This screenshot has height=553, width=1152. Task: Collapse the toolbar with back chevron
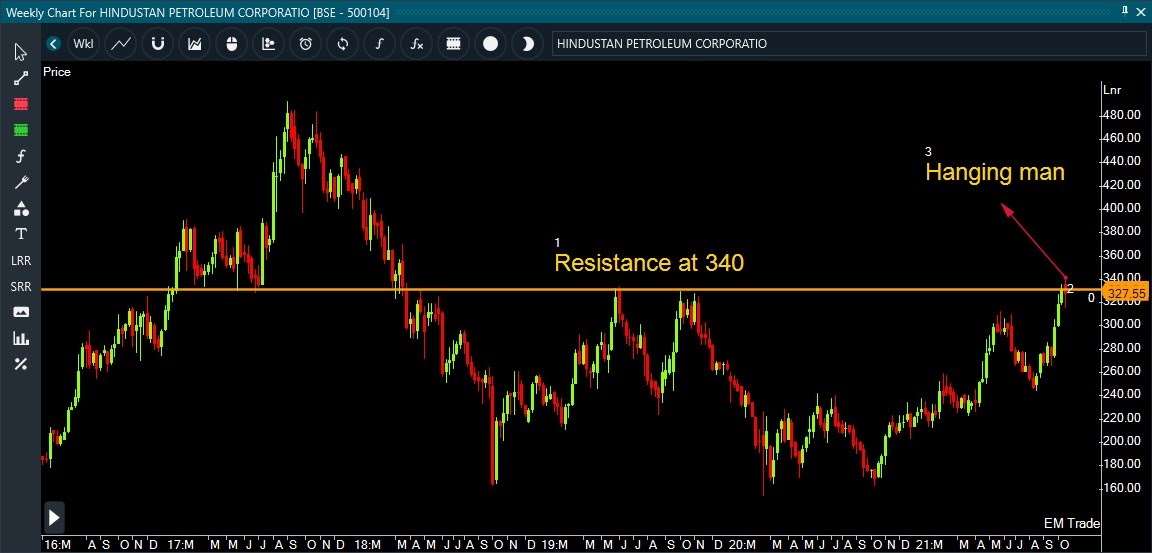pos(53,44)
